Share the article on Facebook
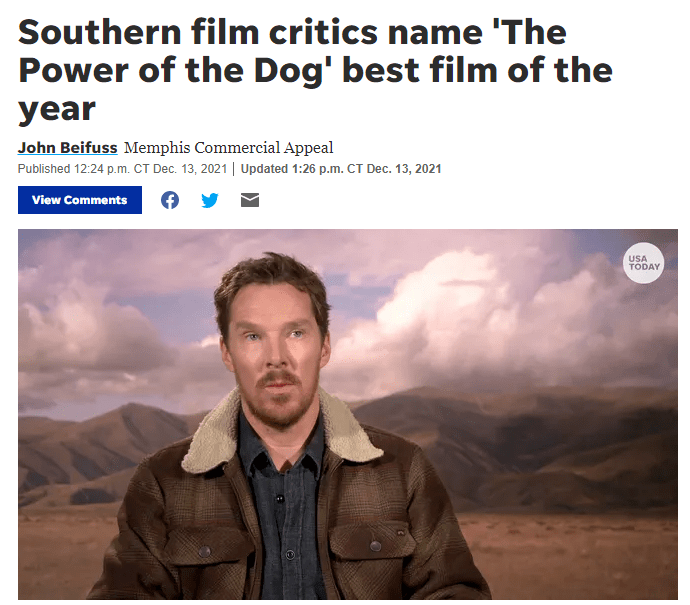 (169, 200)
